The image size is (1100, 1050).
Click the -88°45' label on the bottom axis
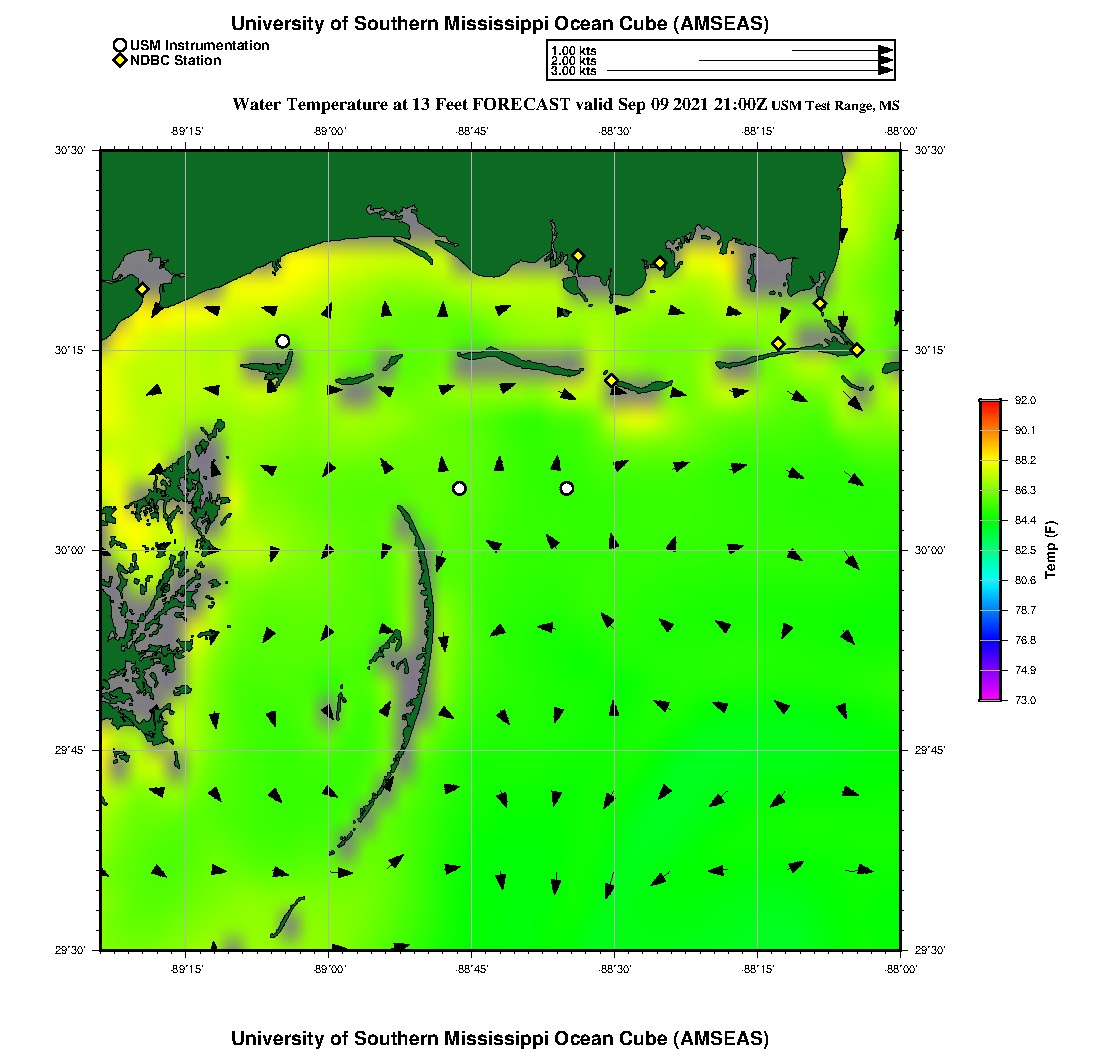coord(472,969)
